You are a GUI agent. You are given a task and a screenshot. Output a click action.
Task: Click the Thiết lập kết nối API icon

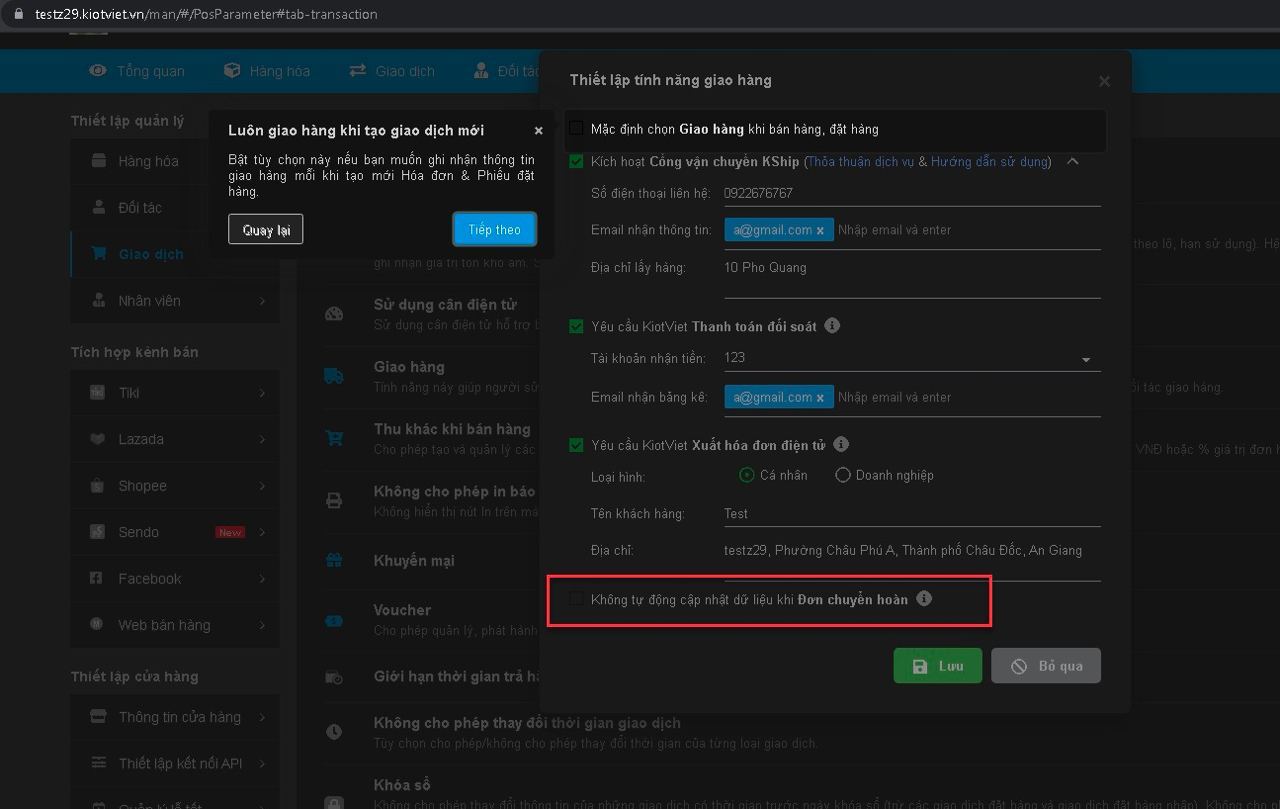[98, 763]
